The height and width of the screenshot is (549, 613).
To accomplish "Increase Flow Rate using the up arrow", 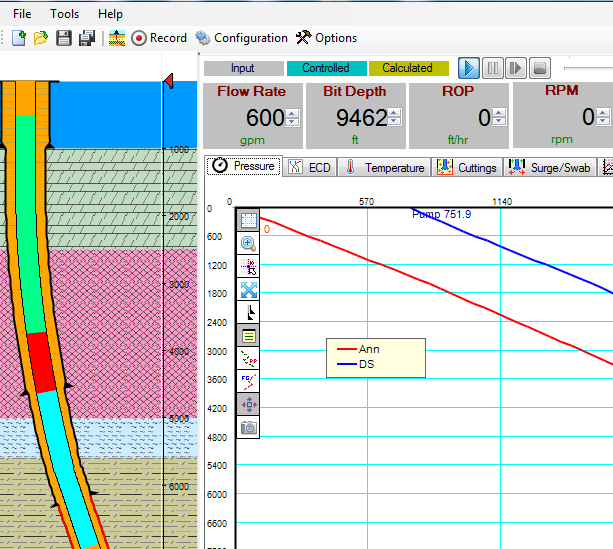I will tap(292, 114).
